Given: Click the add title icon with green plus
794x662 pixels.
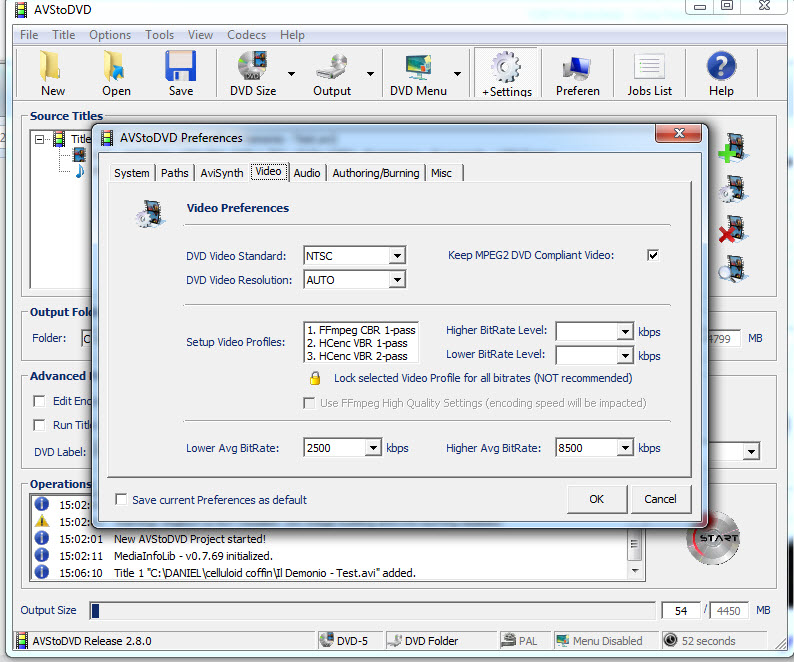Looking at the screenshot, I should click(733, 148).
